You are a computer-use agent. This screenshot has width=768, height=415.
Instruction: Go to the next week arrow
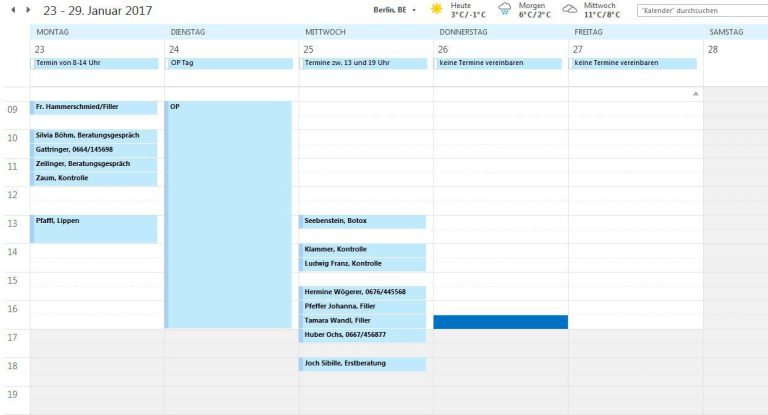(28, 10)
